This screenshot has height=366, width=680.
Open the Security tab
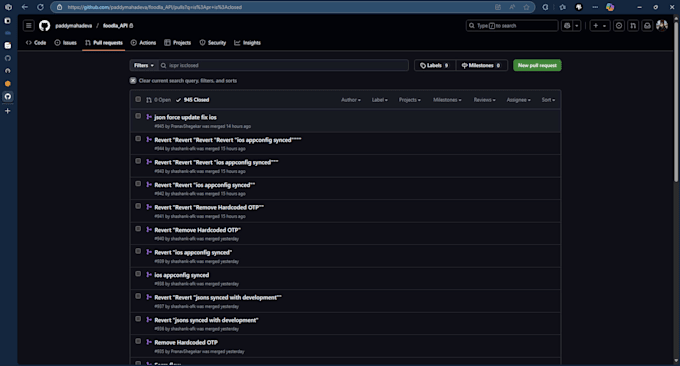[x=213, y=42]
